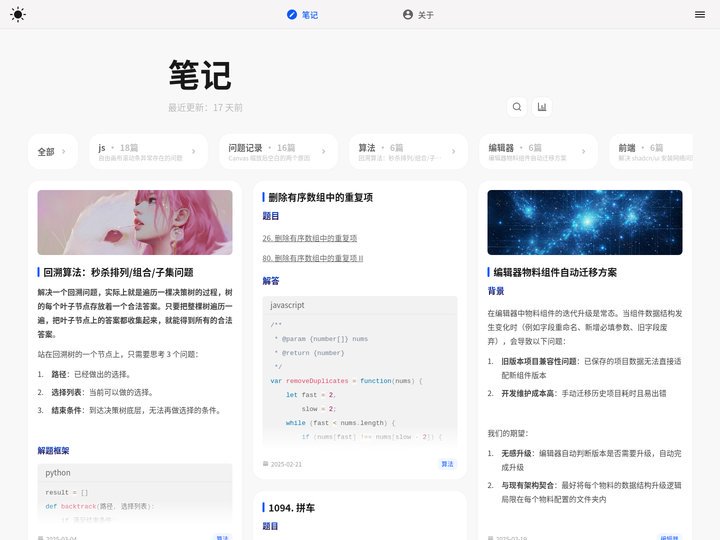This screenshot has width=720, height=540.
Task: Click the 最近更新:17 天前 text
Action: [x=205, y=107]
